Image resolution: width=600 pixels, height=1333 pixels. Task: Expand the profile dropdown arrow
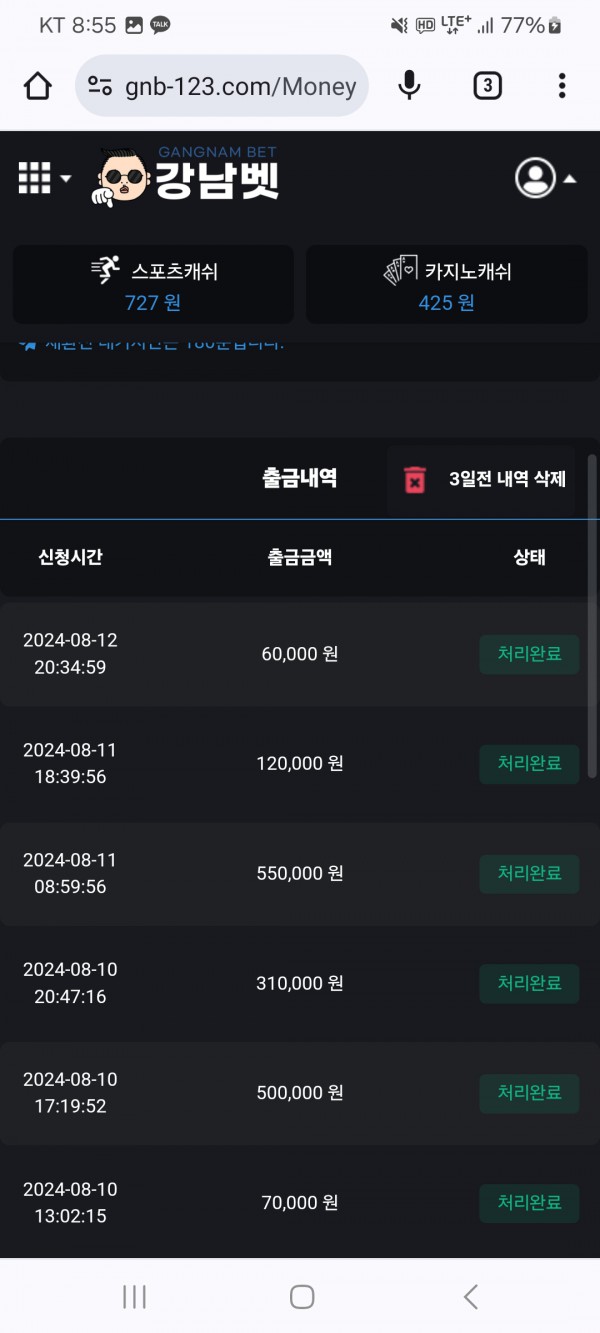pyautogui.click(x=570, y=179)
